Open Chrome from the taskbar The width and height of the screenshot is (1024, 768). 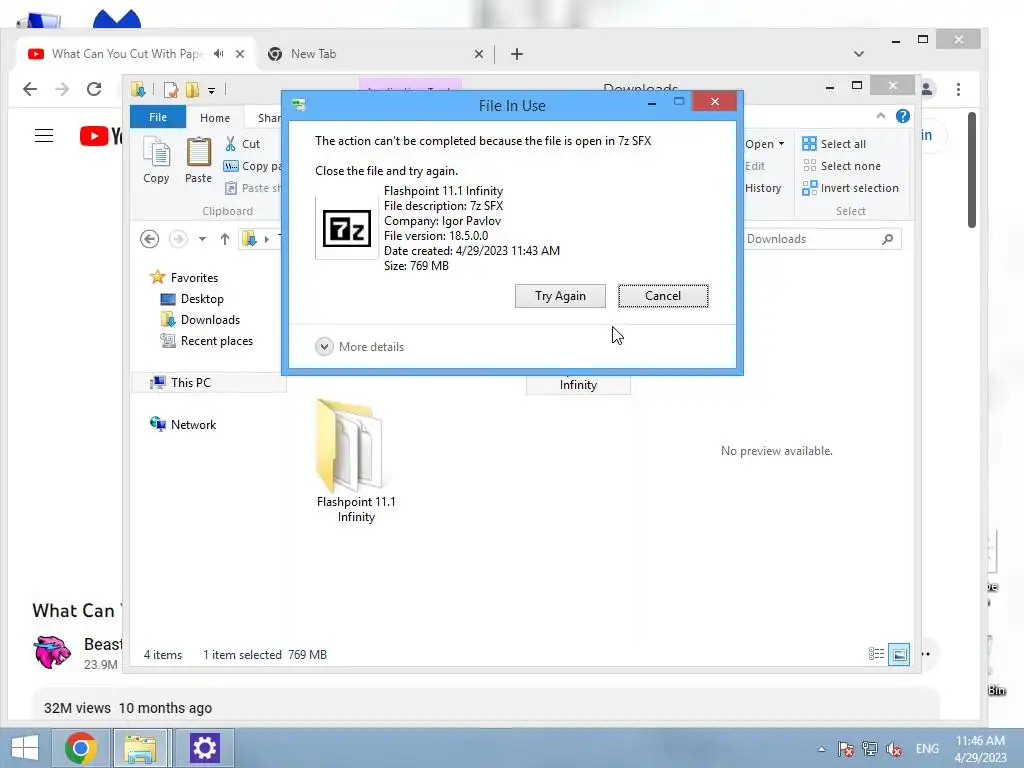tap(81, 748)
